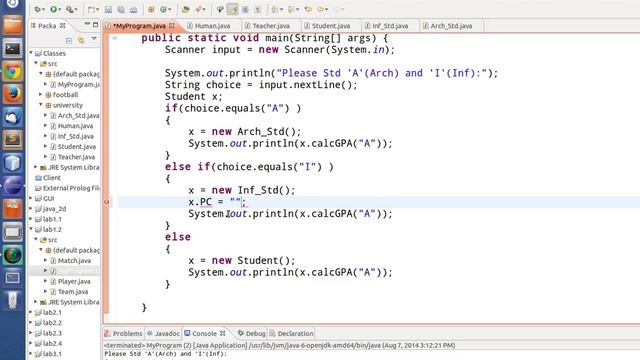Open the Terminal from the Ubuntu launcher

13,49
